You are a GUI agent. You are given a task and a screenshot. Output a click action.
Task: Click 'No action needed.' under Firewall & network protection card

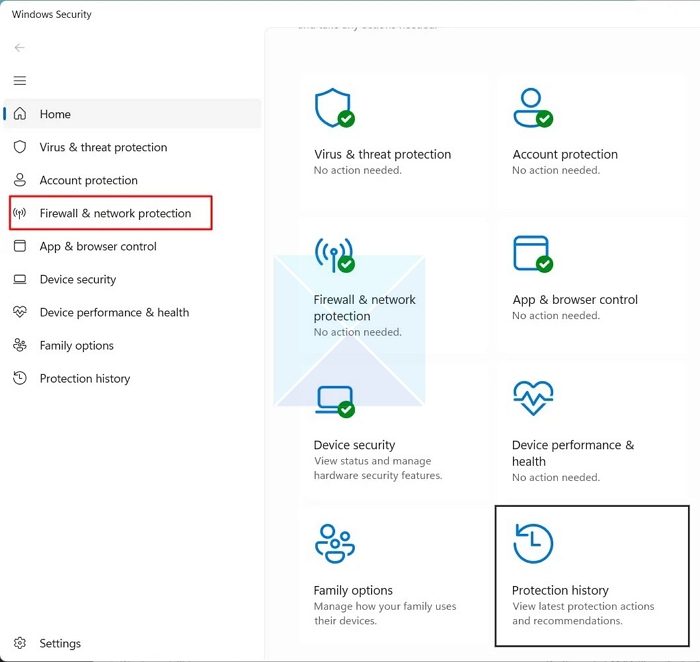pos(358,332)
